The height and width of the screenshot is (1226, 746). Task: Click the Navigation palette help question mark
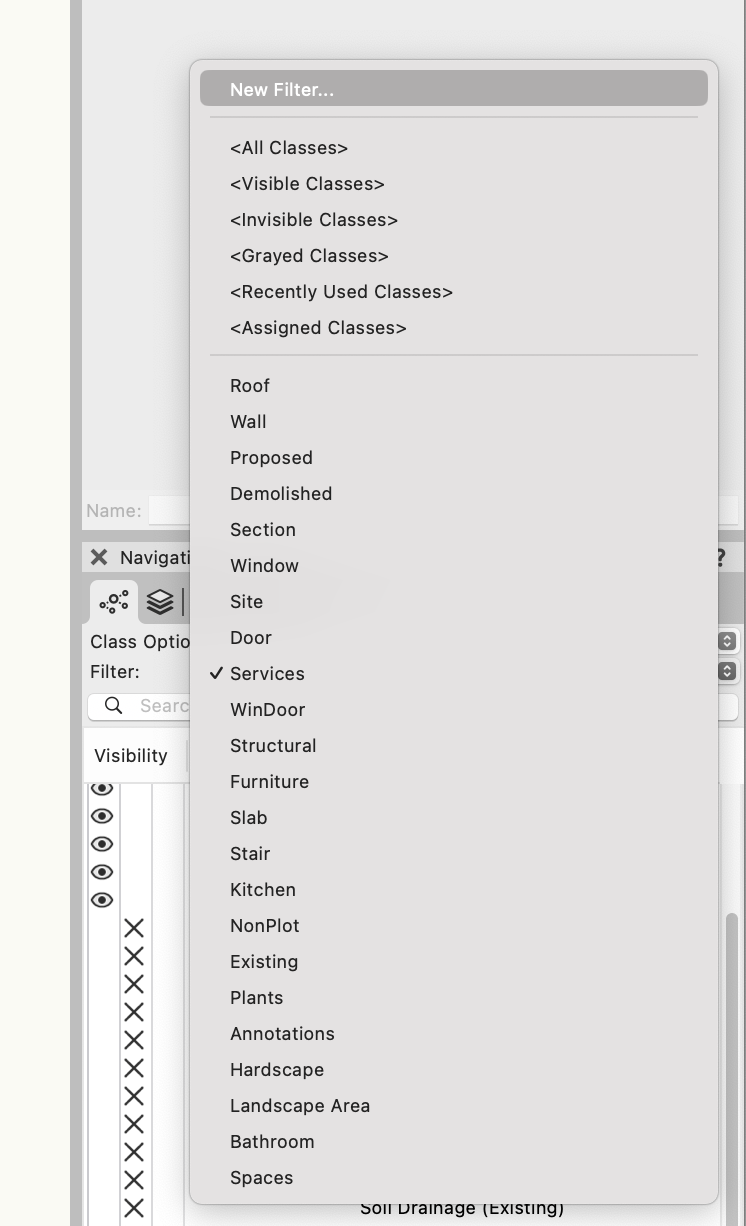719,557
